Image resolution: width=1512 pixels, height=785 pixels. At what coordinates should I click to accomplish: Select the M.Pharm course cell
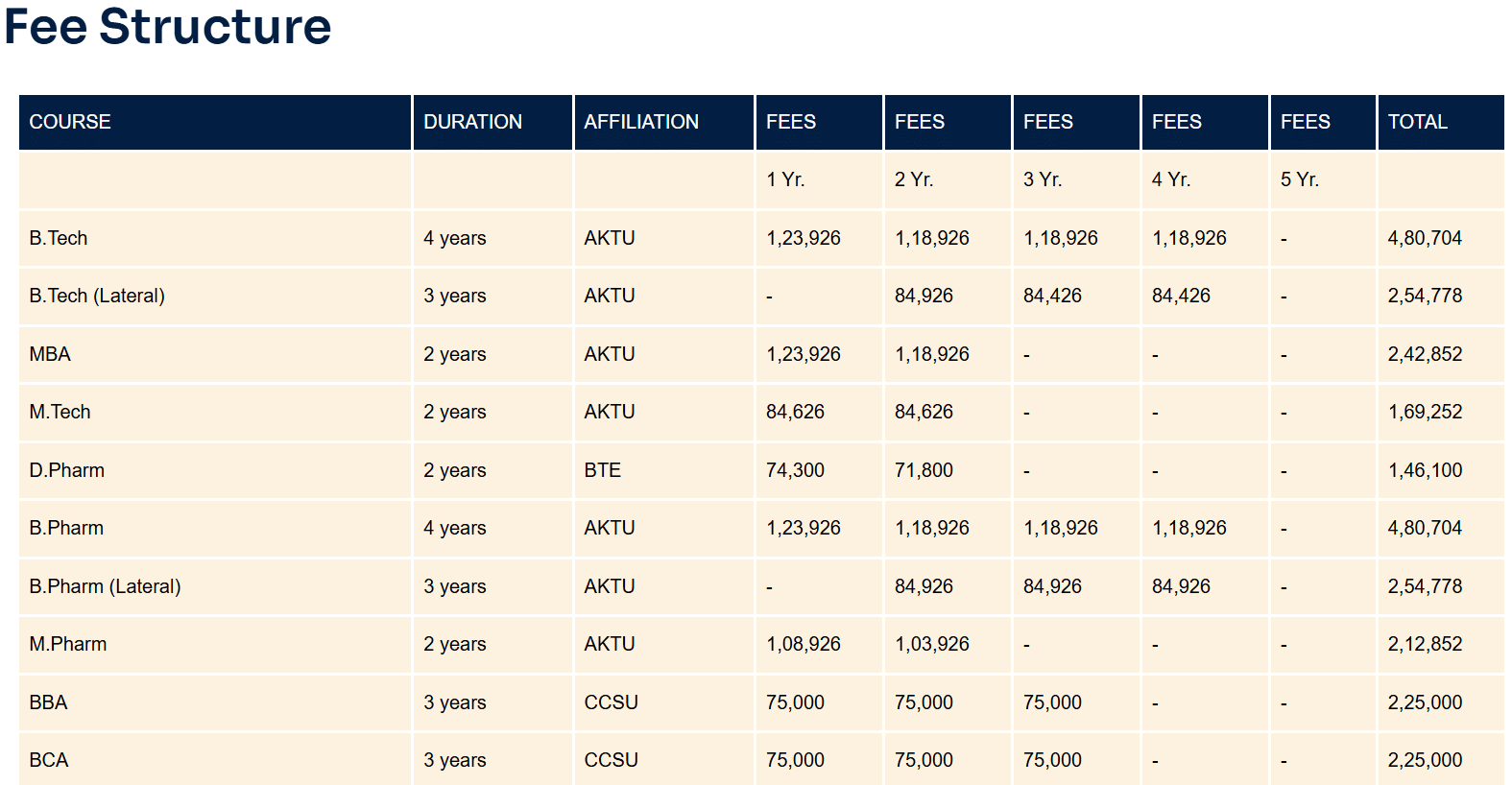pyautogui.click(x=67, y=644)
